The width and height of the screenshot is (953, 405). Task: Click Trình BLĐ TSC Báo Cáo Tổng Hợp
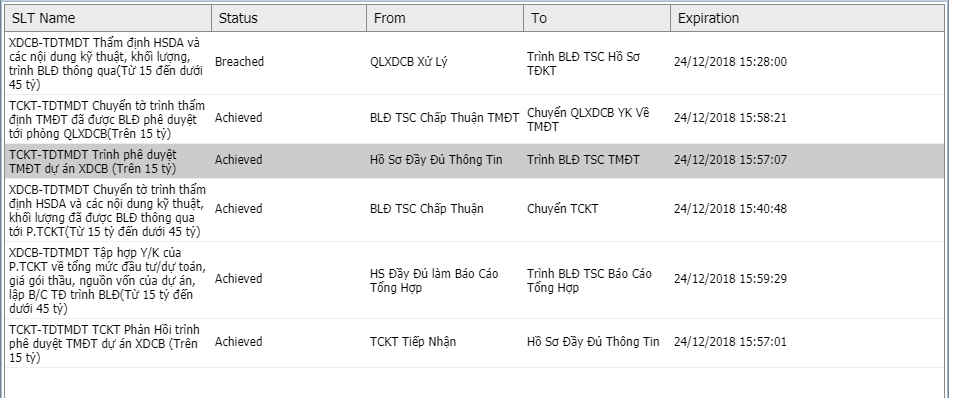[x=589, y=281]
